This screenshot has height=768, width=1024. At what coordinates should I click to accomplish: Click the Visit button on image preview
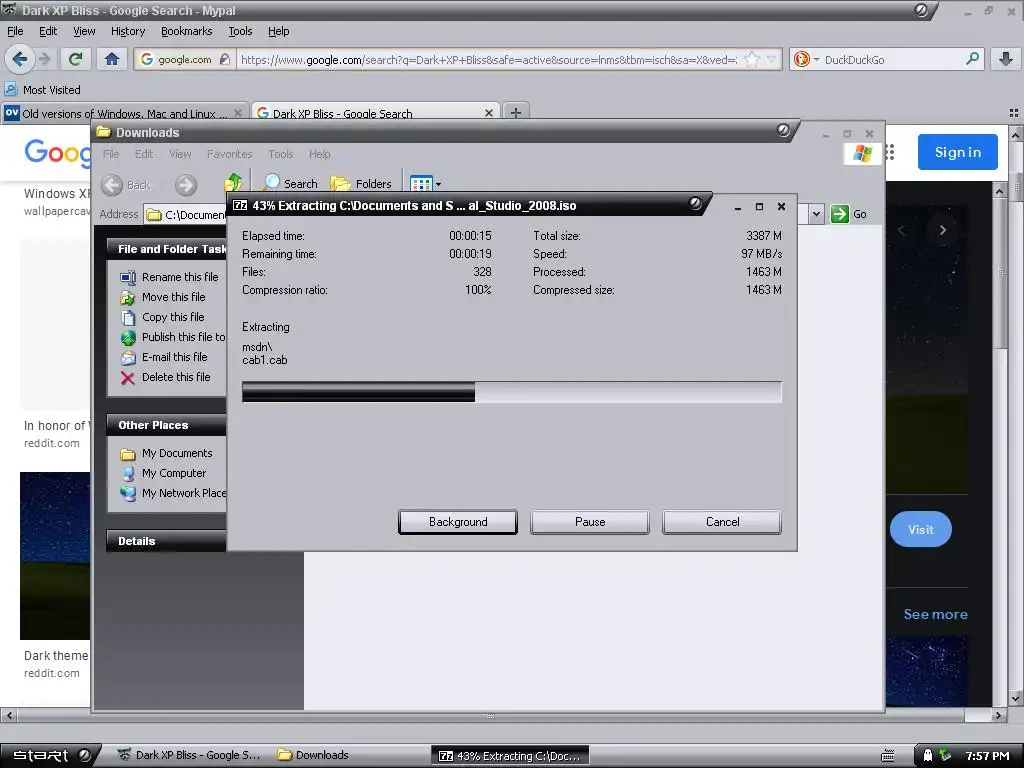coord(920,529)
